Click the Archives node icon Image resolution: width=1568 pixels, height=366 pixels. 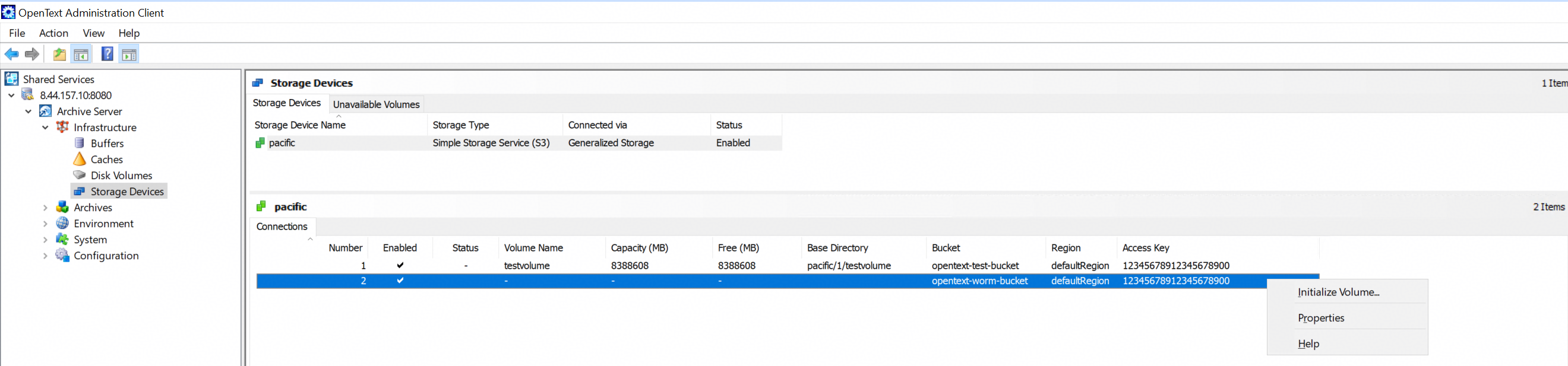pyautogui.click(x=62, y=206)
